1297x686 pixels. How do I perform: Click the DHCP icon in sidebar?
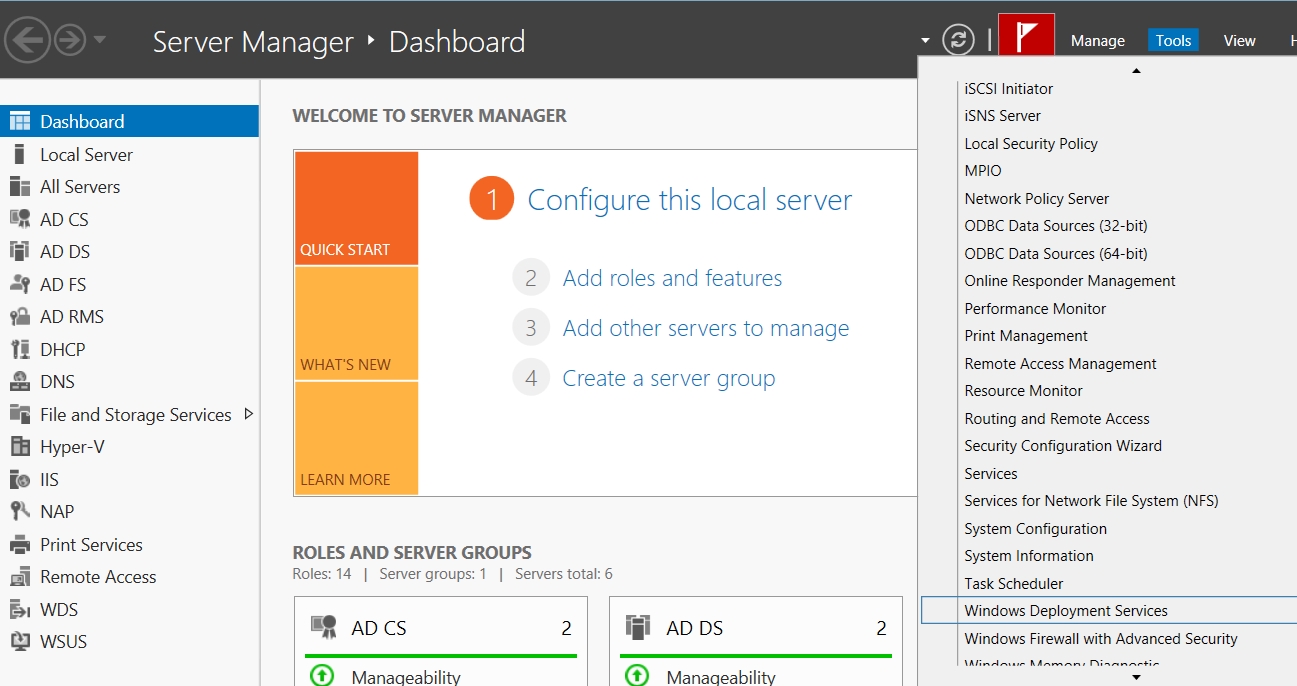[20, 349]
